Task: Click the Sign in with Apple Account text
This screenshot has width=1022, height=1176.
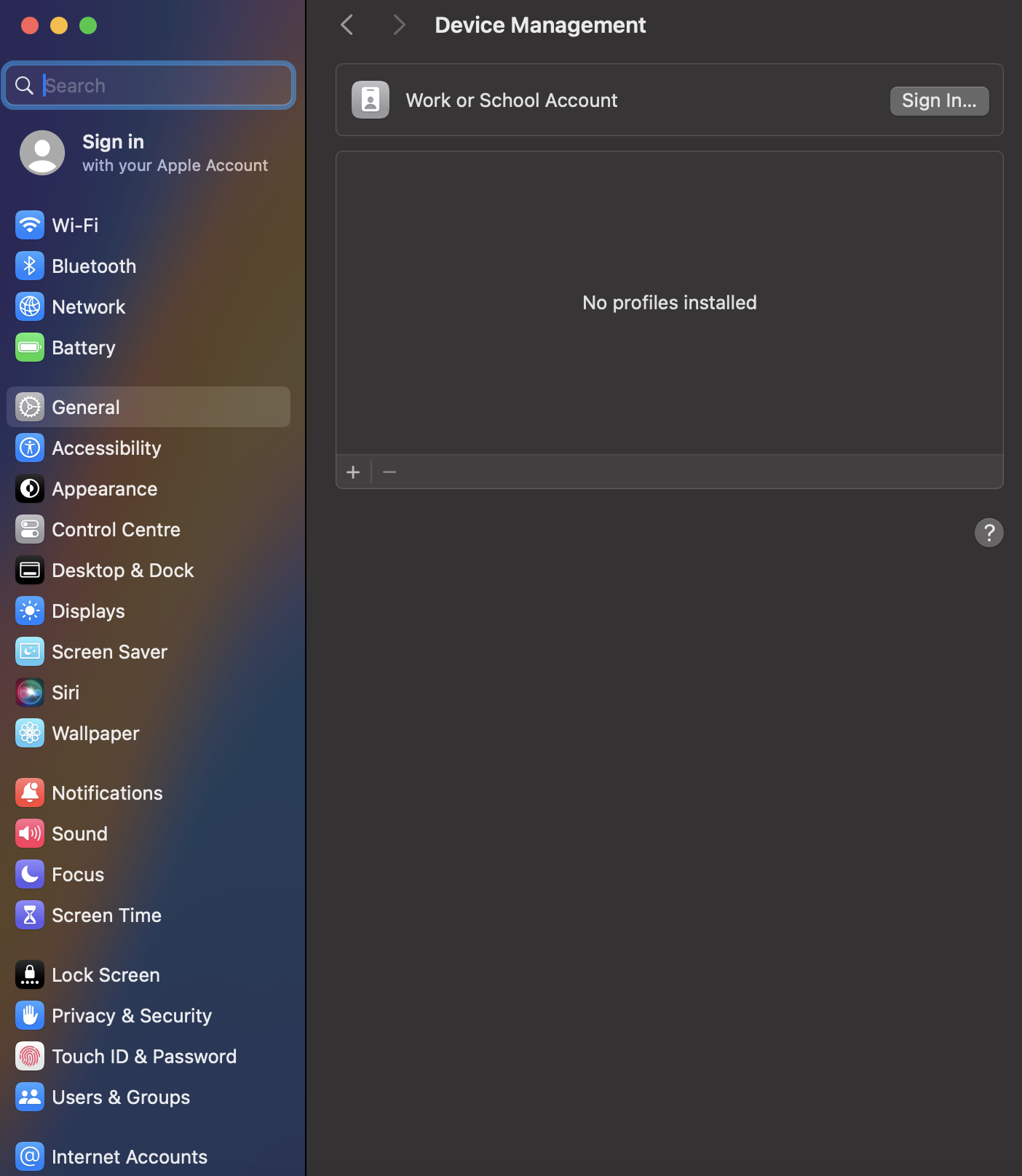Action: 175,153
